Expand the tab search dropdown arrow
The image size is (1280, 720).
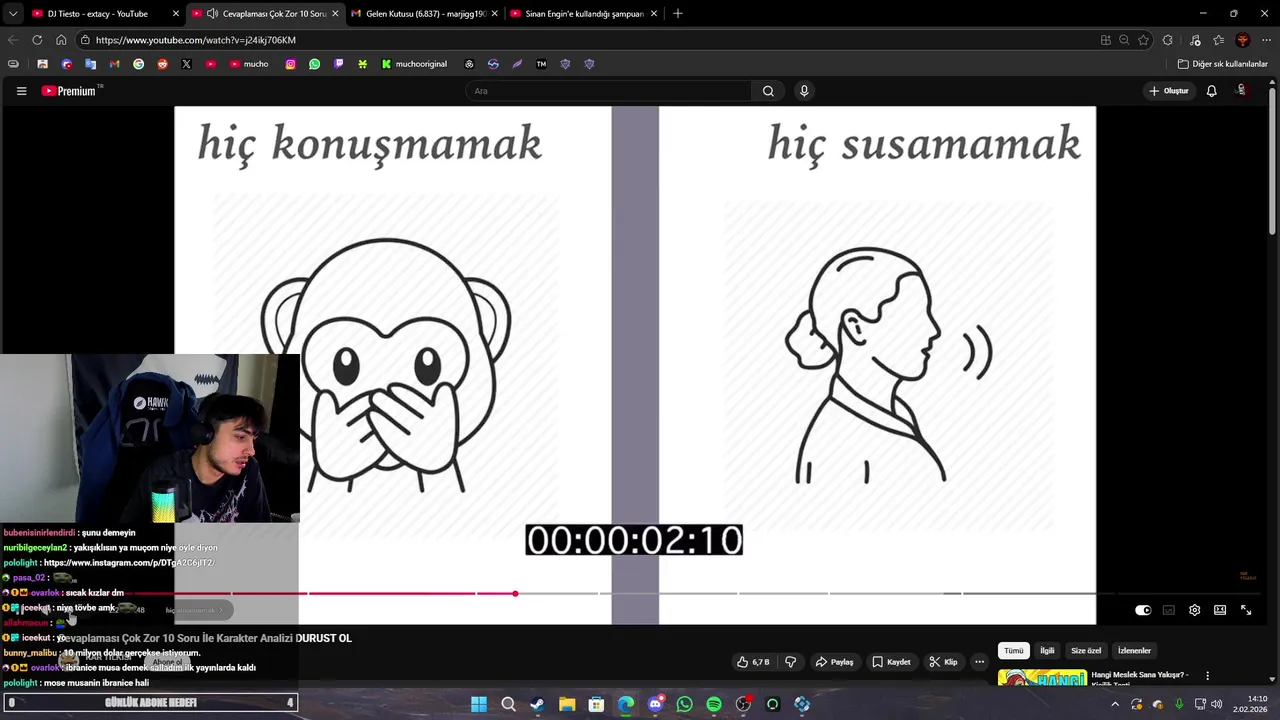pyautogui.click(x=12, y=14)
